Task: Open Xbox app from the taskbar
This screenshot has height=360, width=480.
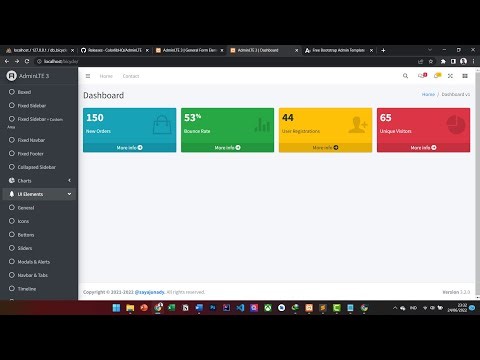Action: click(268, 308)
